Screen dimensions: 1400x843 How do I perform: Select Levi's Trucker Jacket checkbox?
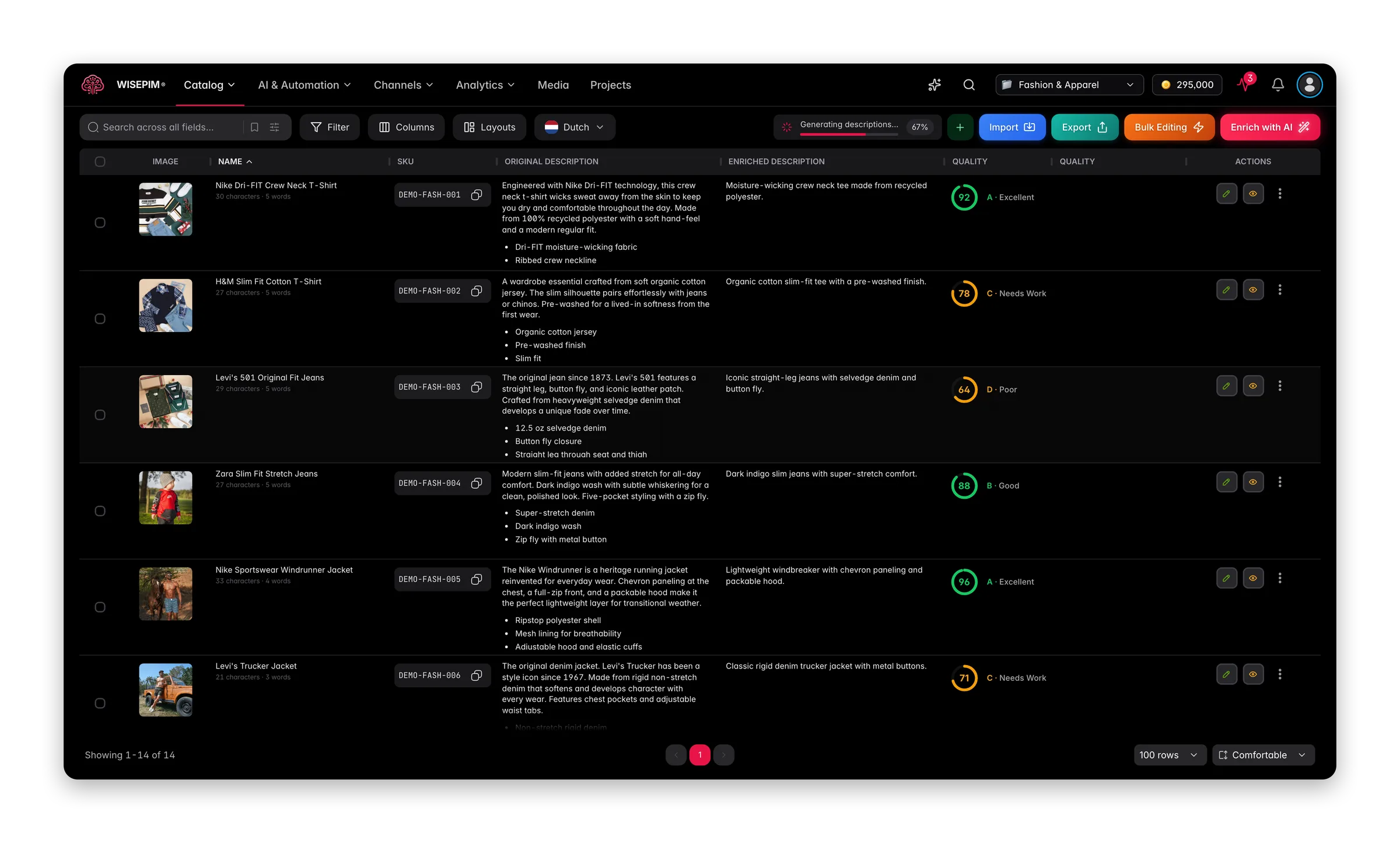point(100,704)
